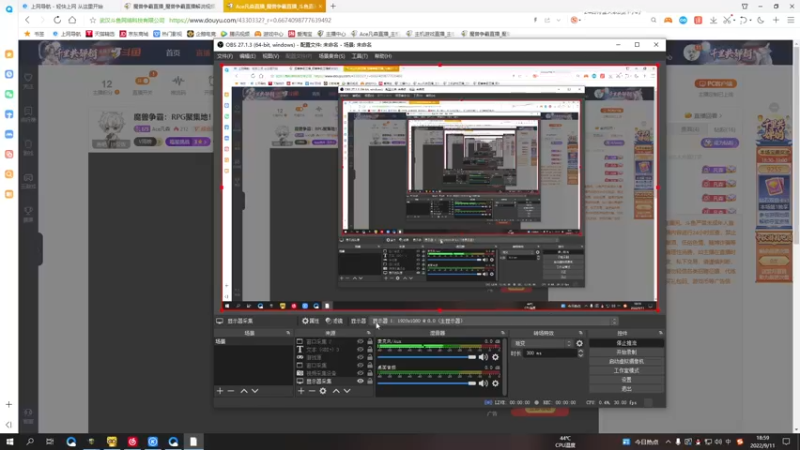
Task: Open Windows taskbar search
Action: (x=30, y=442)
